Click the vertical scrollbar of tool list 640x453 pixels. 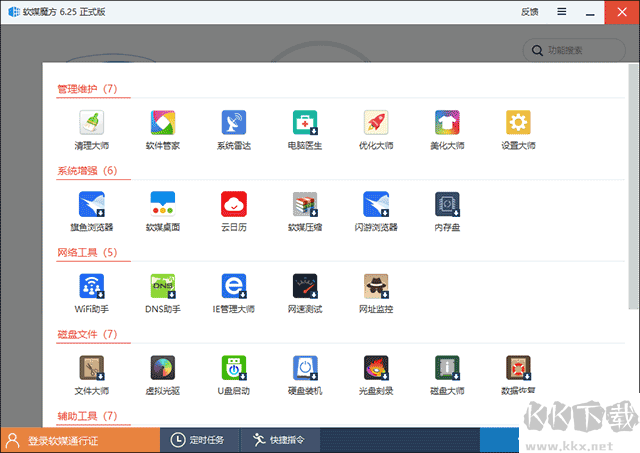click(x=633, y=187)
